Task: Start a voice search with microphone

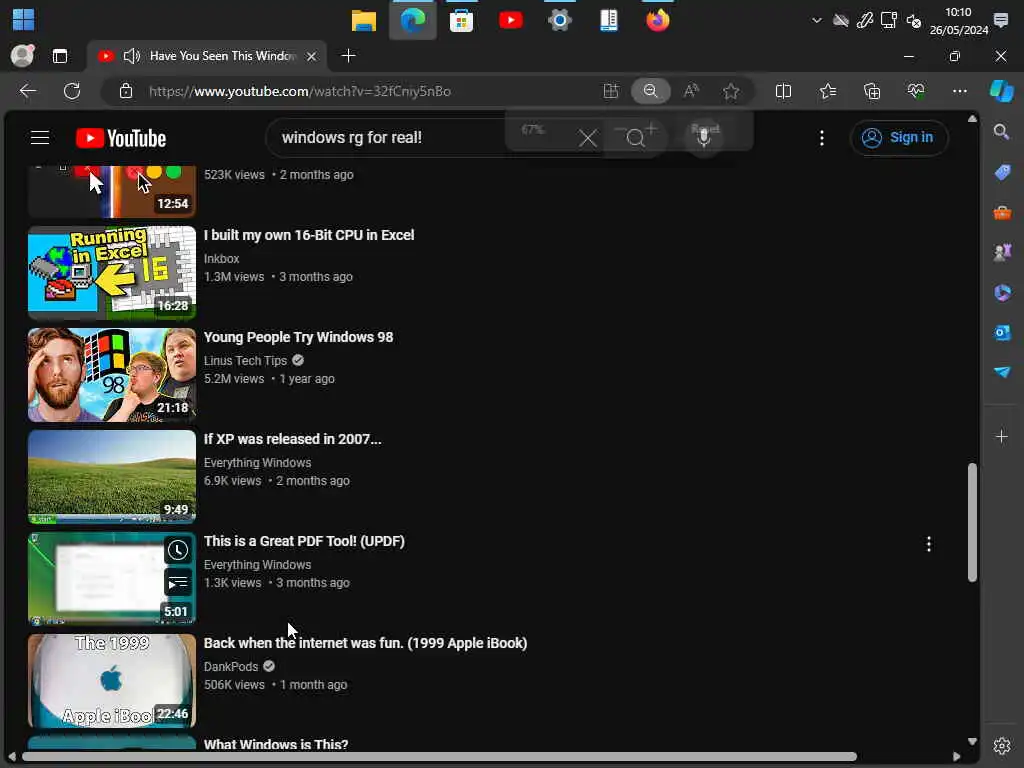Action: (703, 137)
